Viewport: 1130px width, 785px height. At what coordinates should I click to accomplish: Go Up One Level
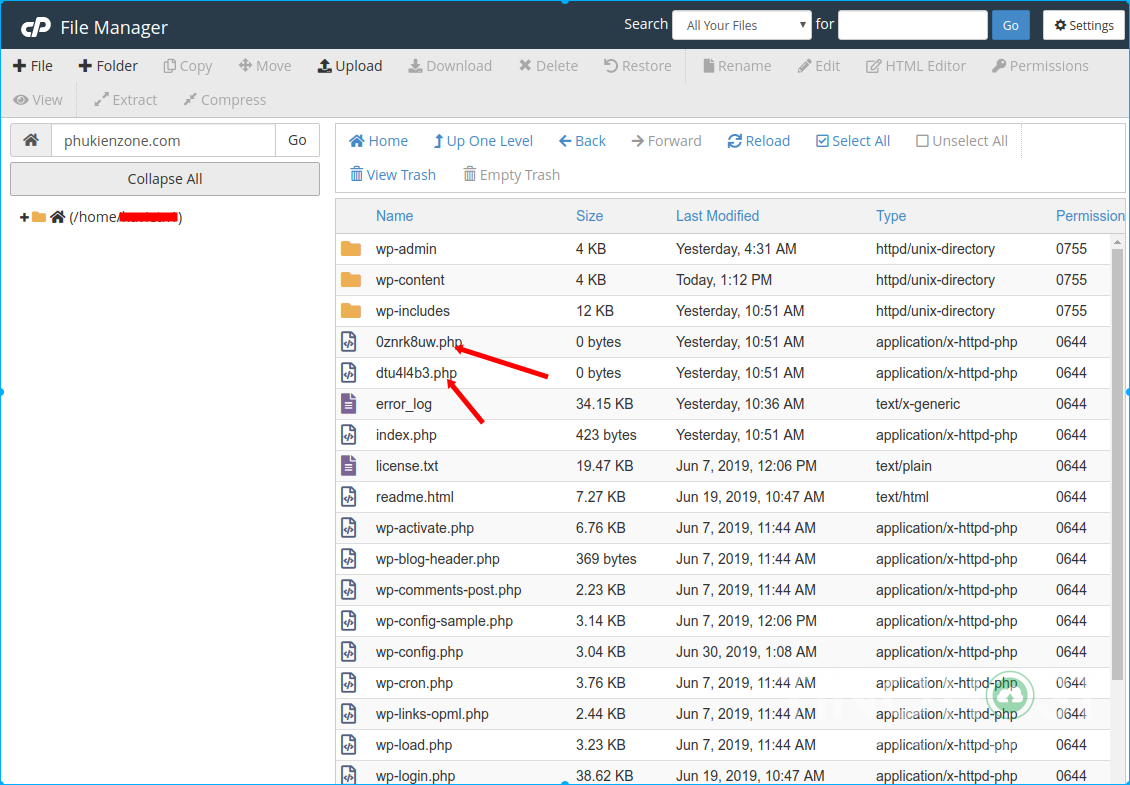point(482,141)
